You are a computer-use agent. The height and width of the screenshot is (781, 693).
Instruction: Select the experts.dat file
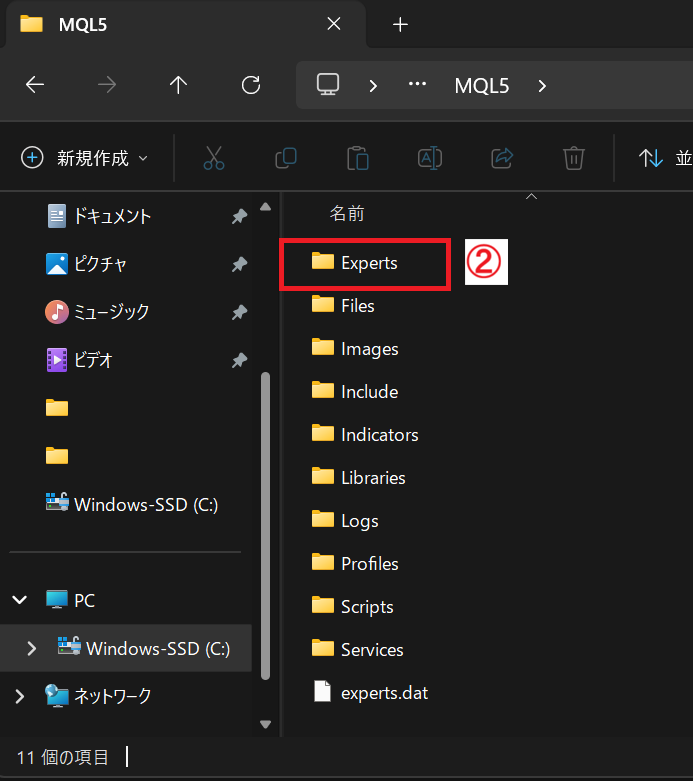384,692
